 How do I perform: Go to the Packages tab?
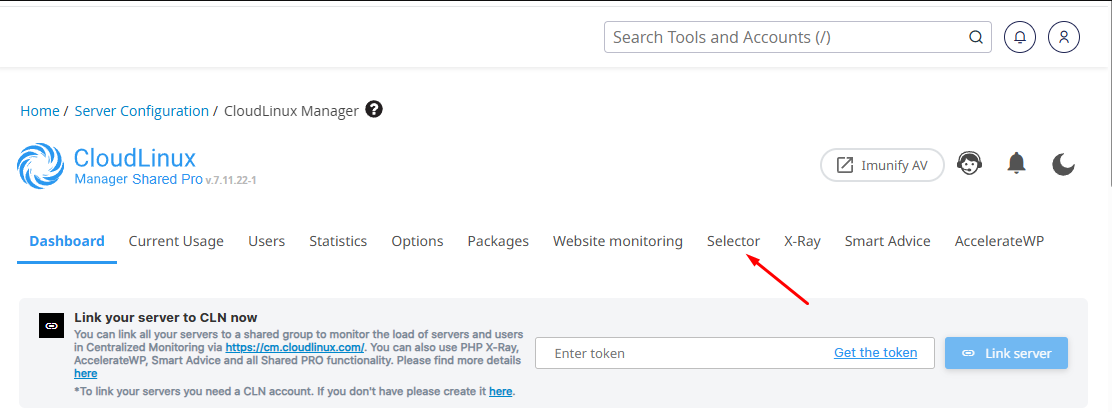point(498,241)
